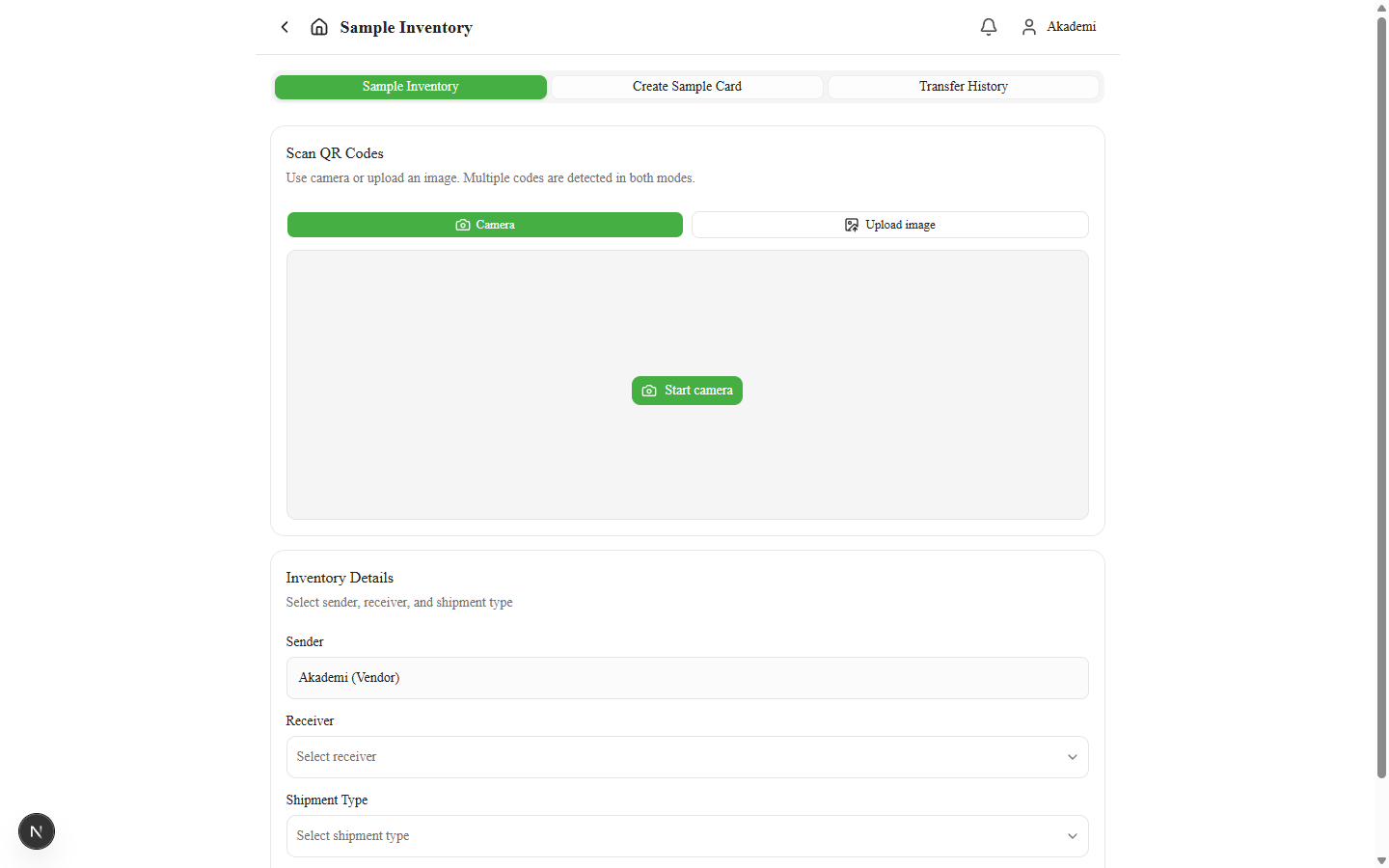Click the Receiver field label
Screen dimensions: 1389x868
tap(310, 720)
